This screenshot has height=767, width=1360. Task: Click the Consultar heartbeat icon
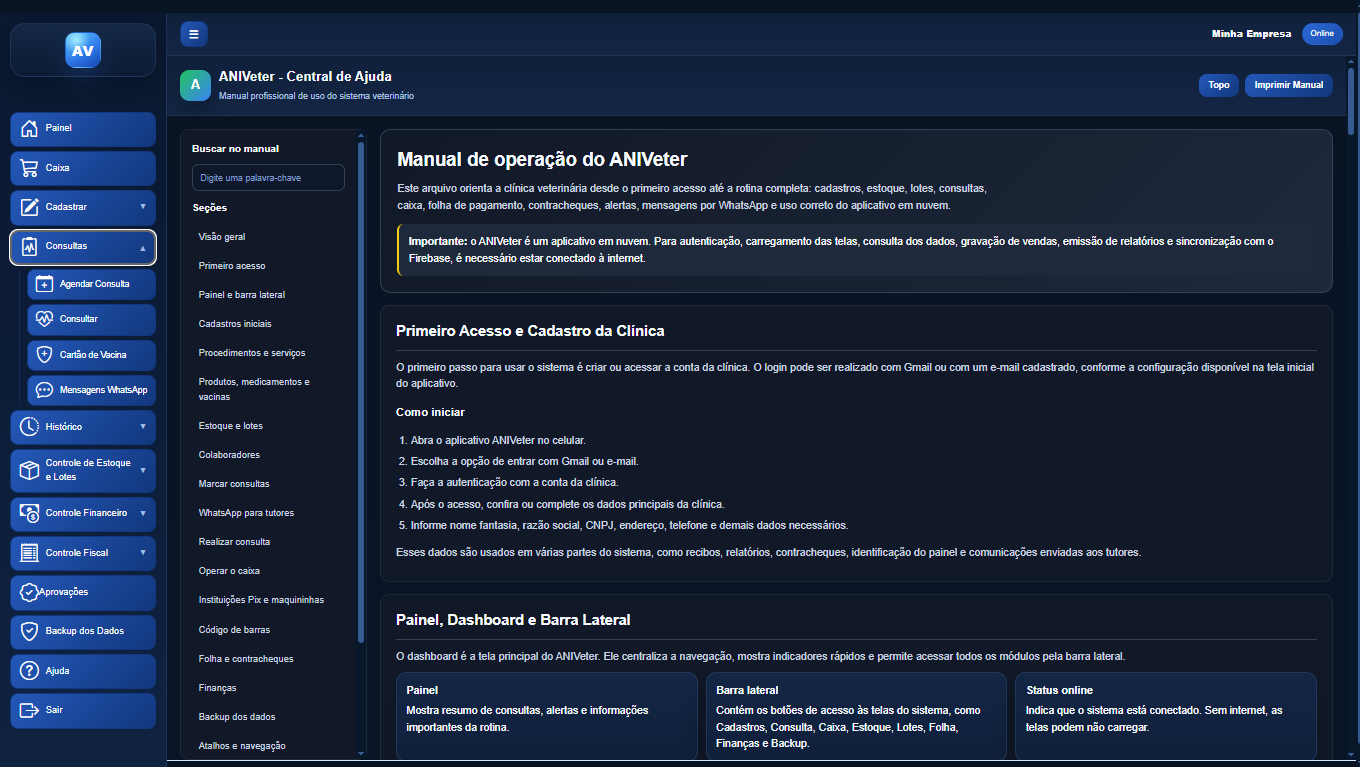pos(44,319)
